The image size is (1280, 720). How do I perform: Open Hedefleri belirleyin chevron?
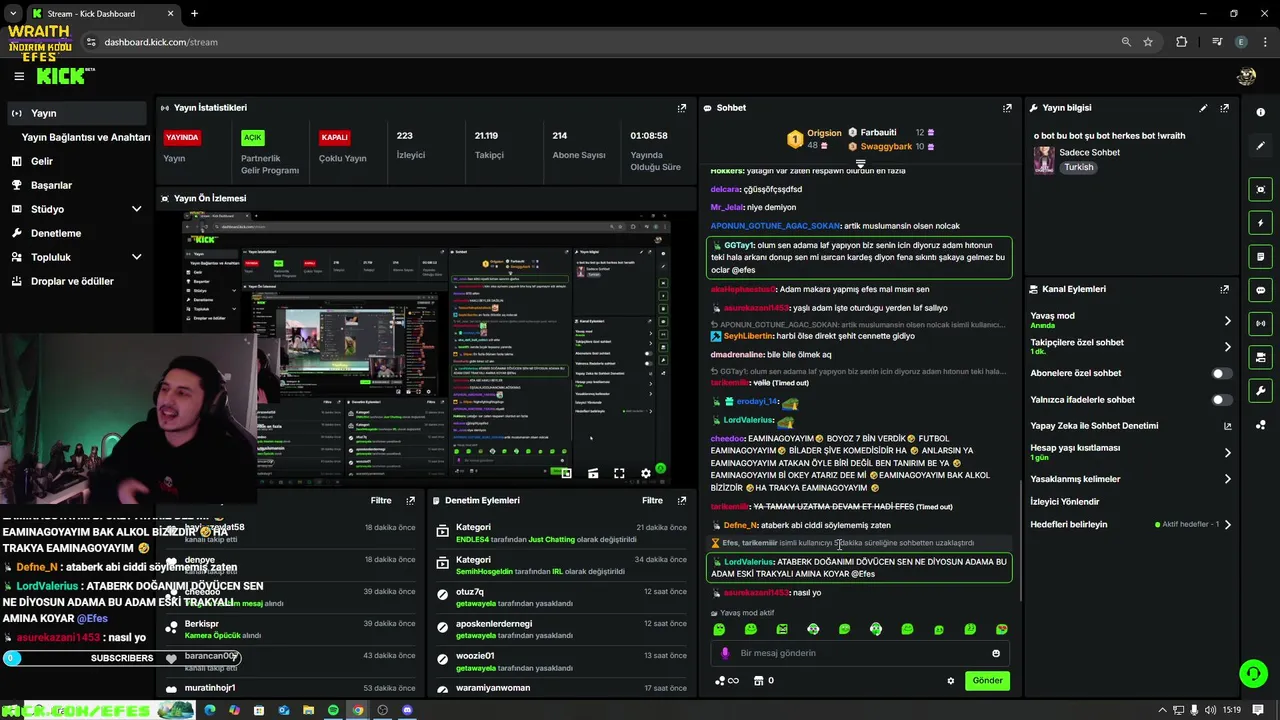click(1227, 524)
